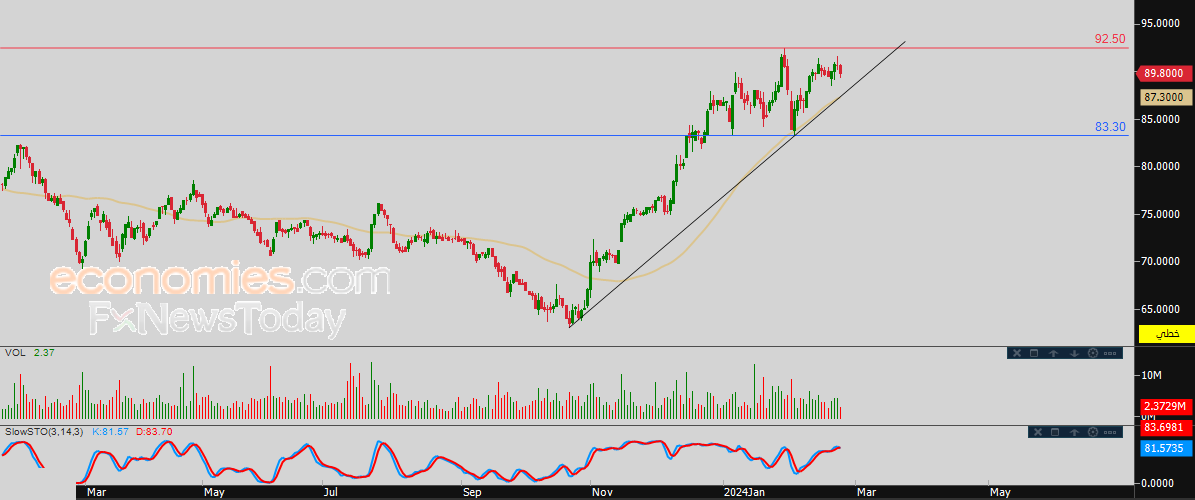This screenshot has width=1195, height=500.
Task: Click the 92.50 resistance level label
Action: pyautogui.click(x=1110, y=39)
